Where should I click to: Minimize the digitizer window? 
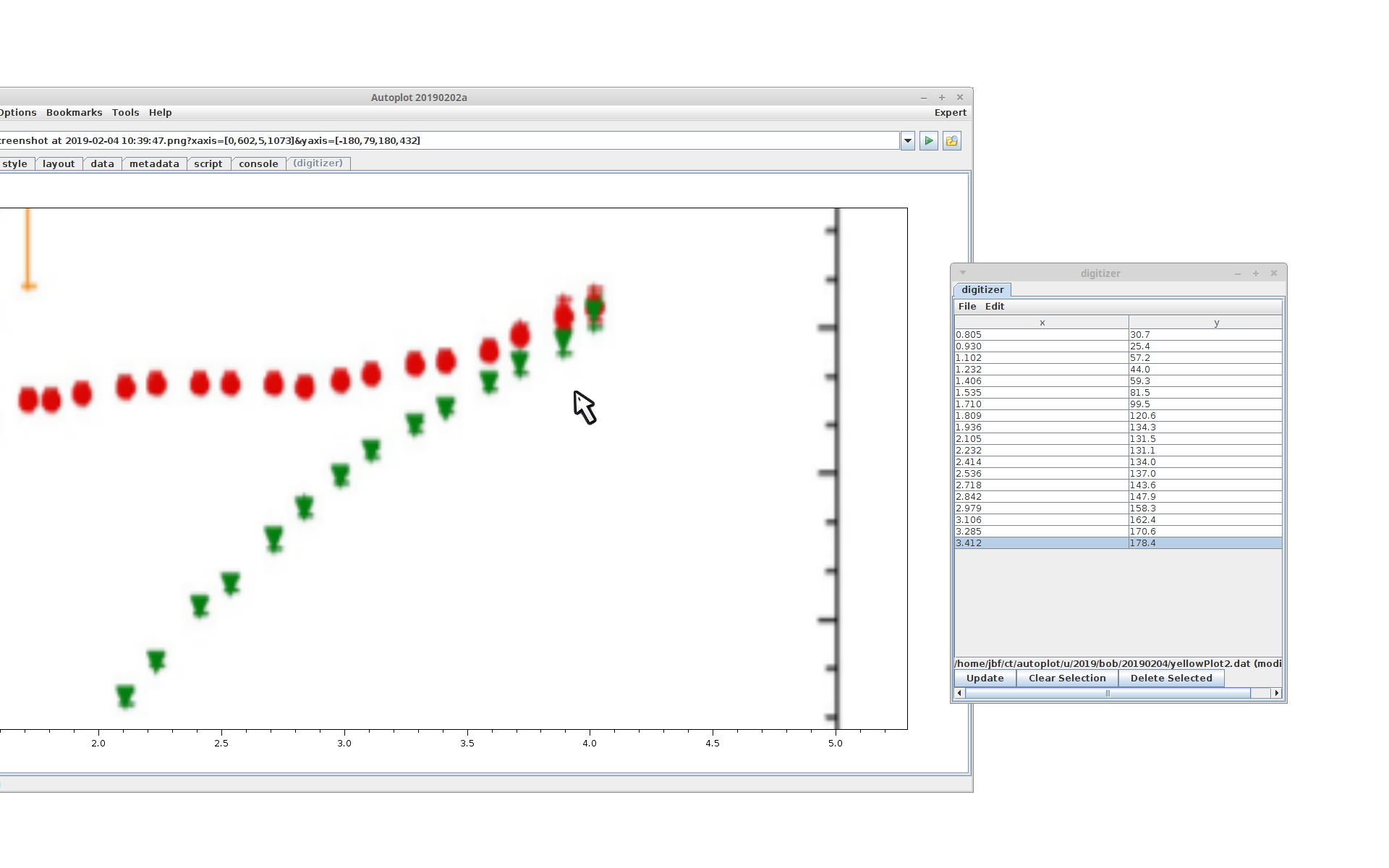tap(1238, 273)
